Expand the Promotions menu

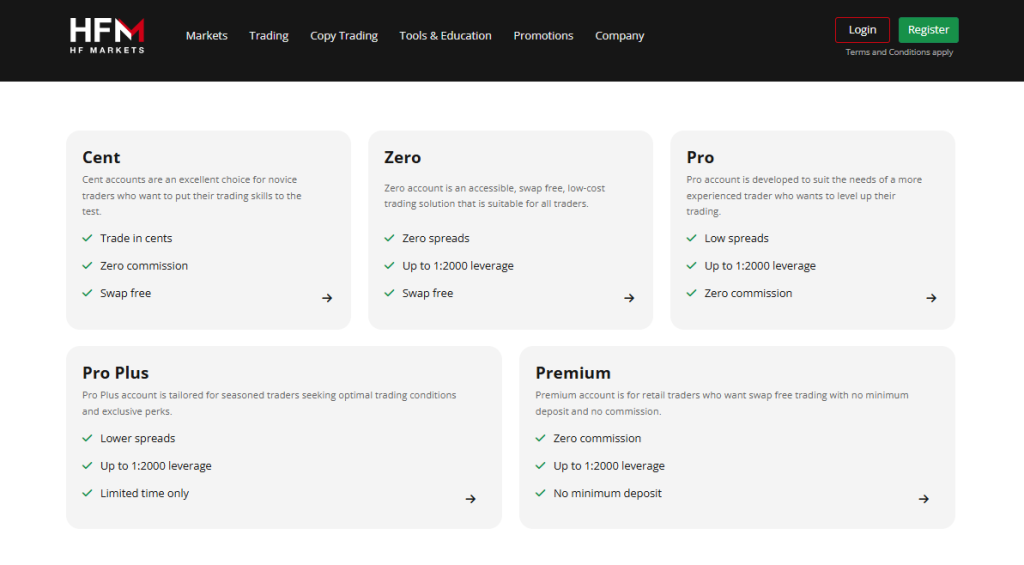point(543,36)
